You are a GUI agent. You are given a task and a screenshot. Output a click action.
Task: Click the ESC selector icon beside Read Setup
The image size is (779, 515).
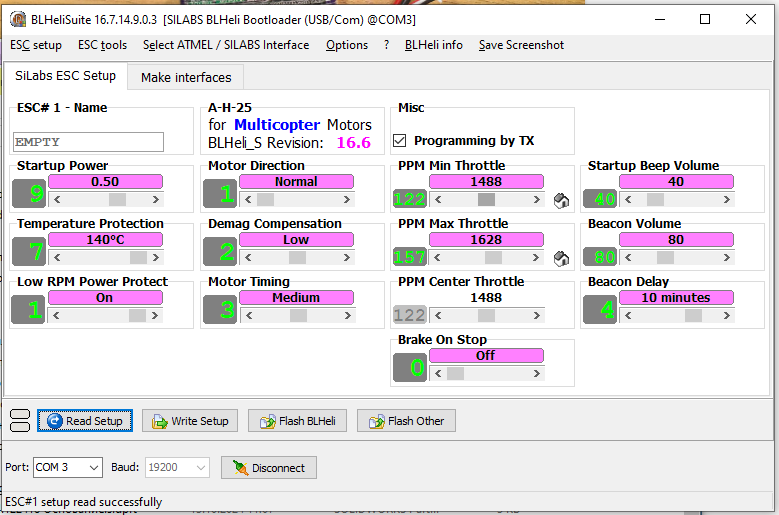click(x=20, y=421)
